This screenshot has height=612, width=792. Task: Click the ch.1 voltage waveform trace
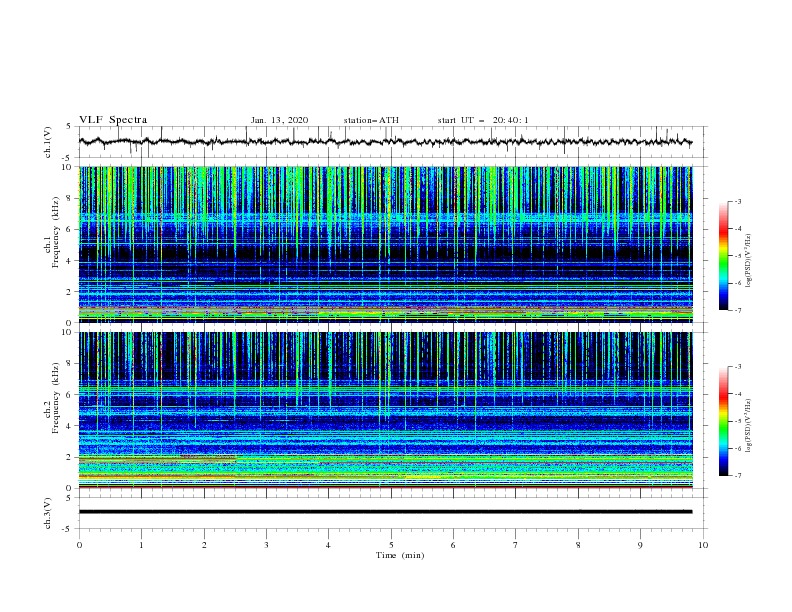pos(385,142)
